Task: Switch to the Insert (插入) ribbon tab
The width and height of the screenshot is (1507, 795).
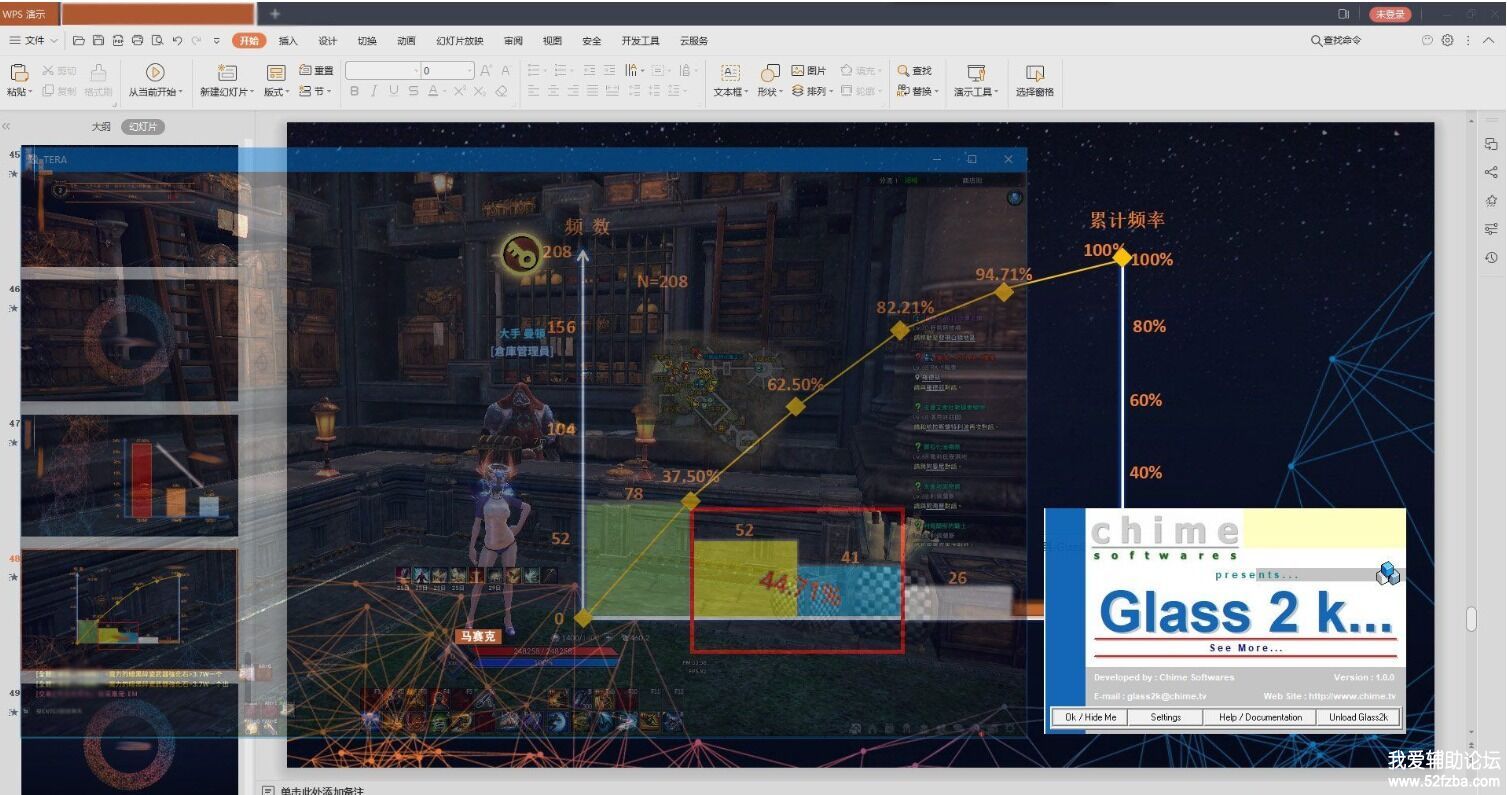Action: click(288, 41)
